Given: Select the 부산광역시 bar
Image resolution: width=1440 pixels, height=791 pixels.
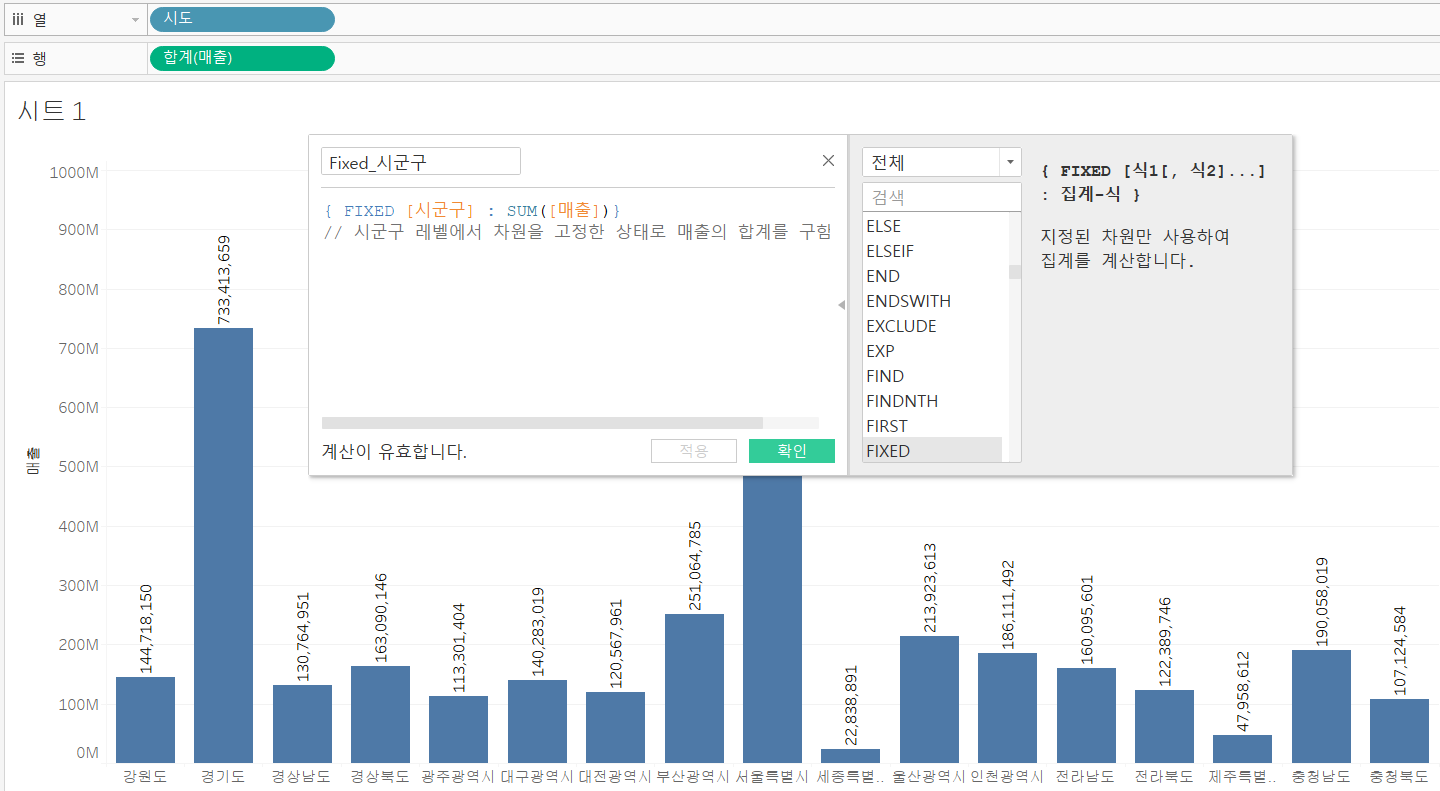Looking at the screenshot, I should [694, 688].
